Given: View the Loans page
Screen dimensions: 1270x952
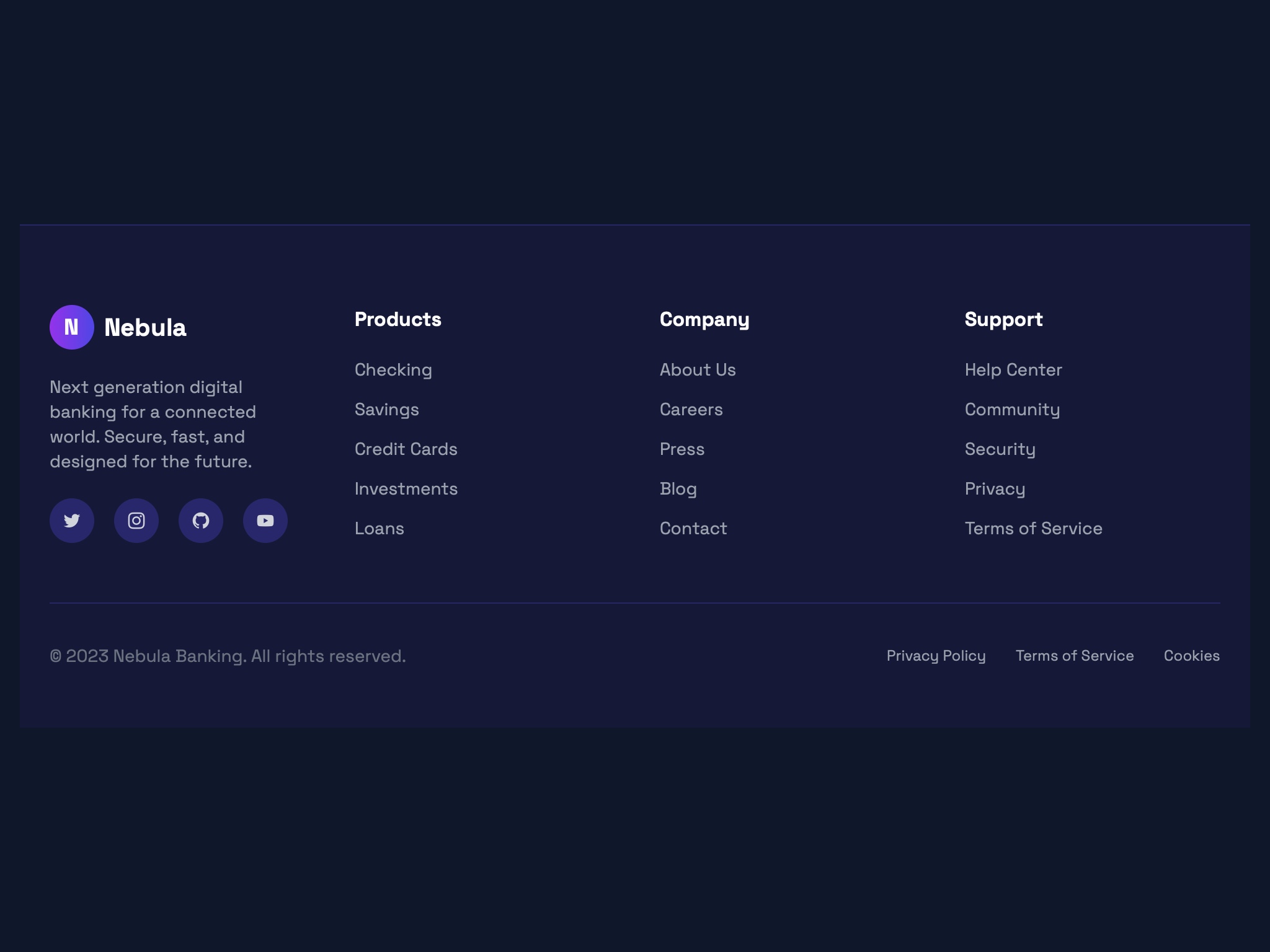Looking at the screenshot, I should pyautogui.click(x=379, y=528).
